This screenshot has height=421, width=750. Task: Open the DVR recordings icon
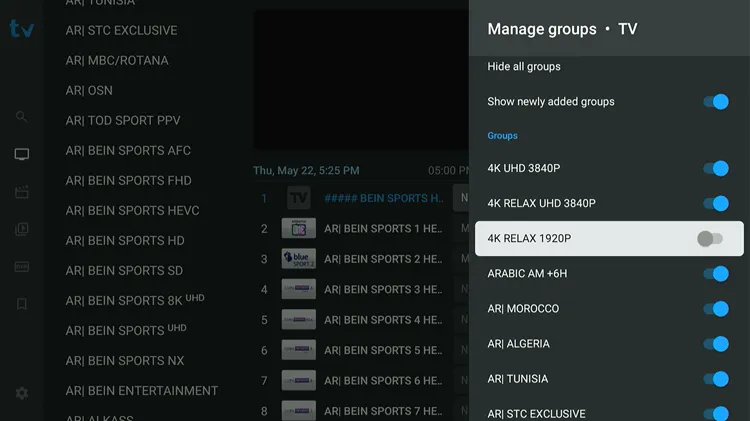(22, 266)
